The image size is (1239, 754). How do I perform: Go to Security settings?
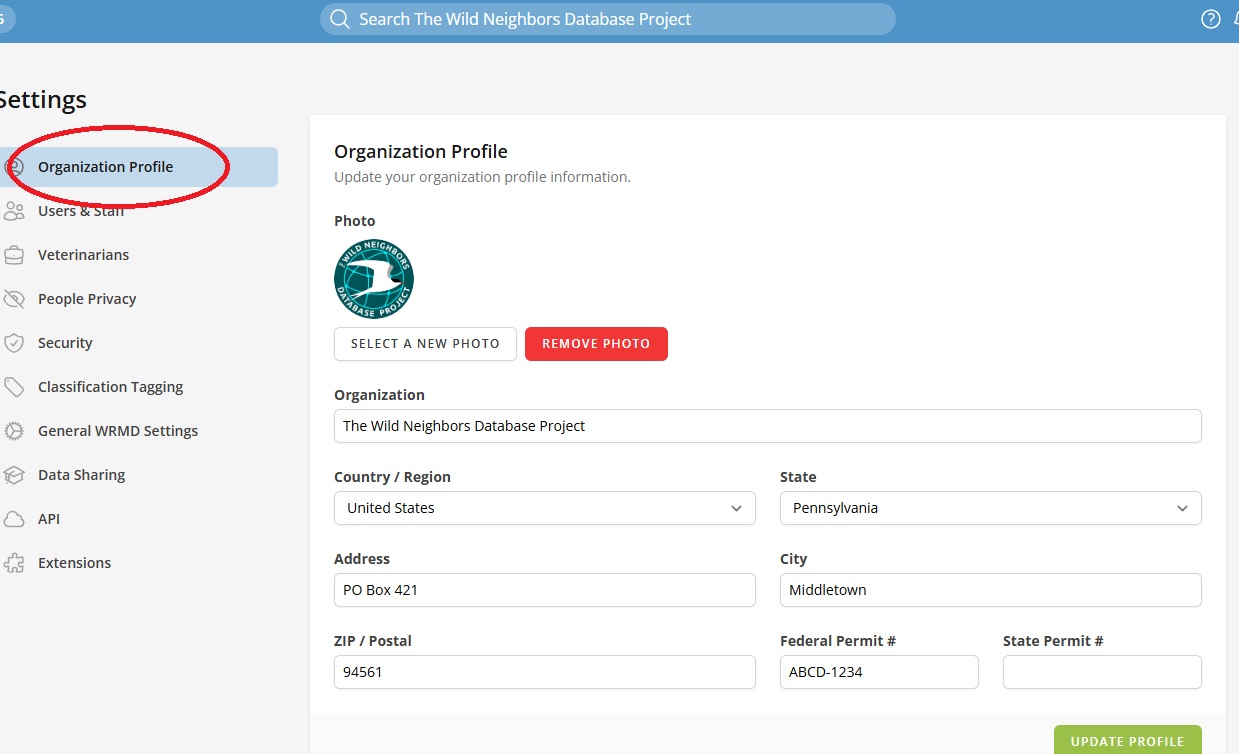[65, 343]
